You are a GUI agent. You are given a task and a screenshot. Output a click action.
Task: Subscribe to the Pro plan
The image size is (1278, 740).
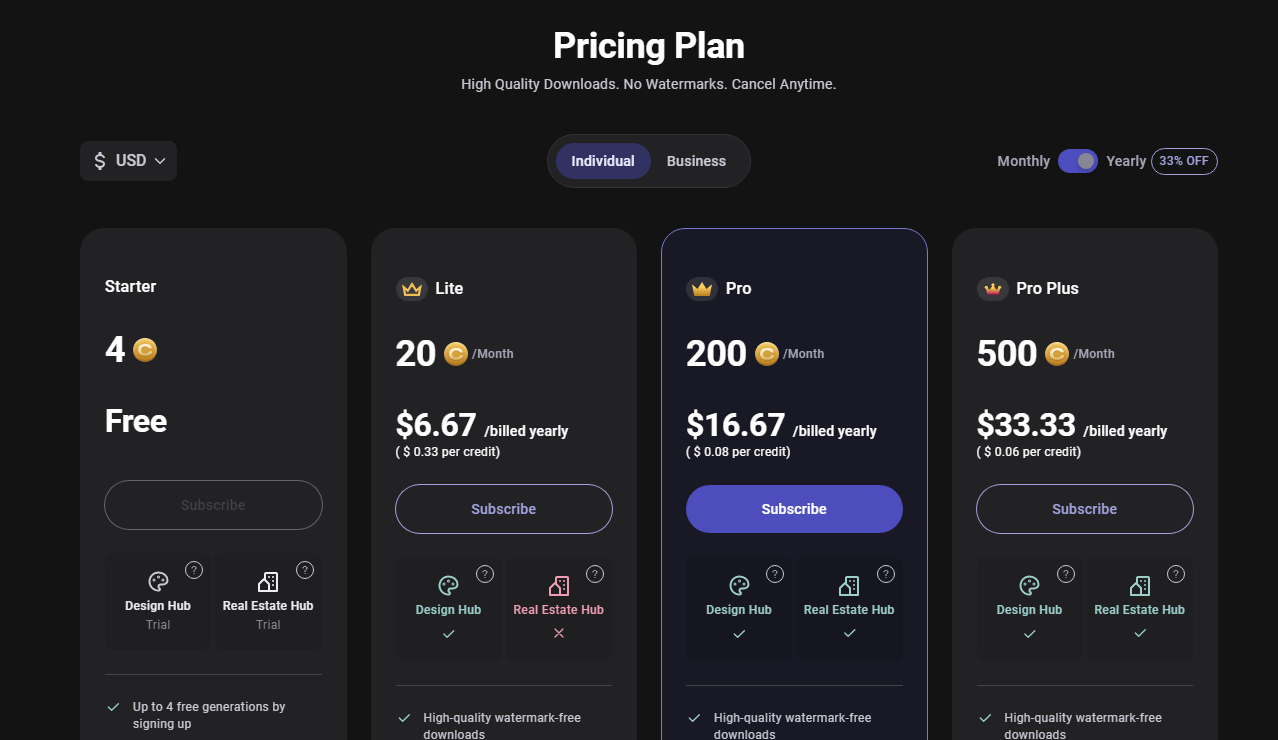pyautogui.click(x=794, y=509)
